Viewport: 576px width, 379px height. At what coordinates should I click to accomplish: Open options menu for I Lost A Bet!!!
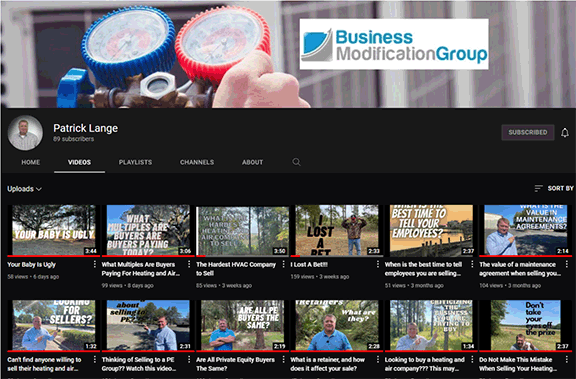(x=378, y=264)
